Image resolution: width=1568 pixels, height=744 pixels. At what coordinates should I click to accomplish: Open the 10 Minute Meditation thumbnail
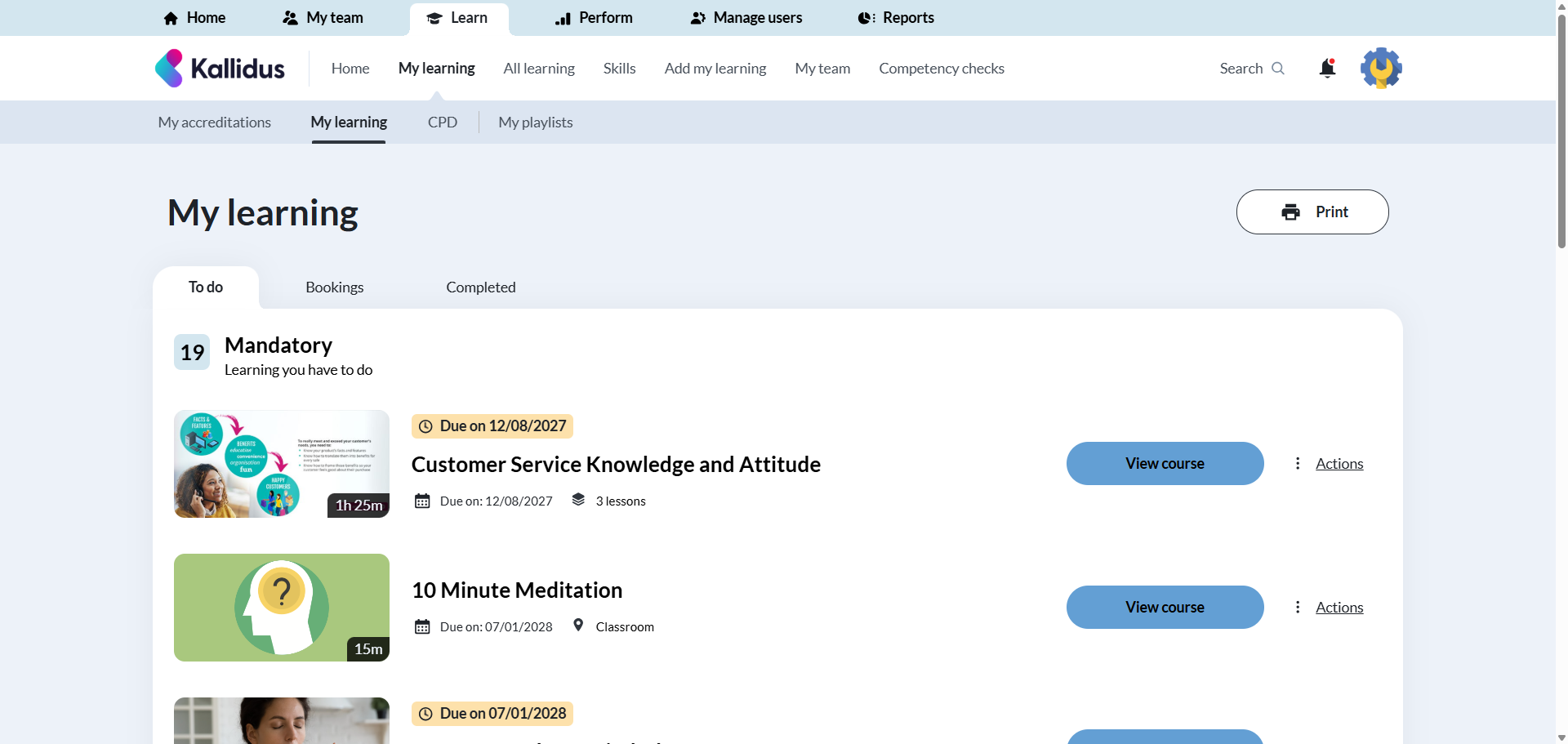pos(281,608)
